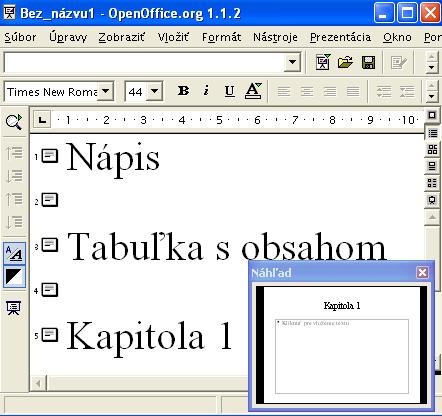Click the Náhľad slide preview thumbnail
442x416 pixels.
point(342,345)
